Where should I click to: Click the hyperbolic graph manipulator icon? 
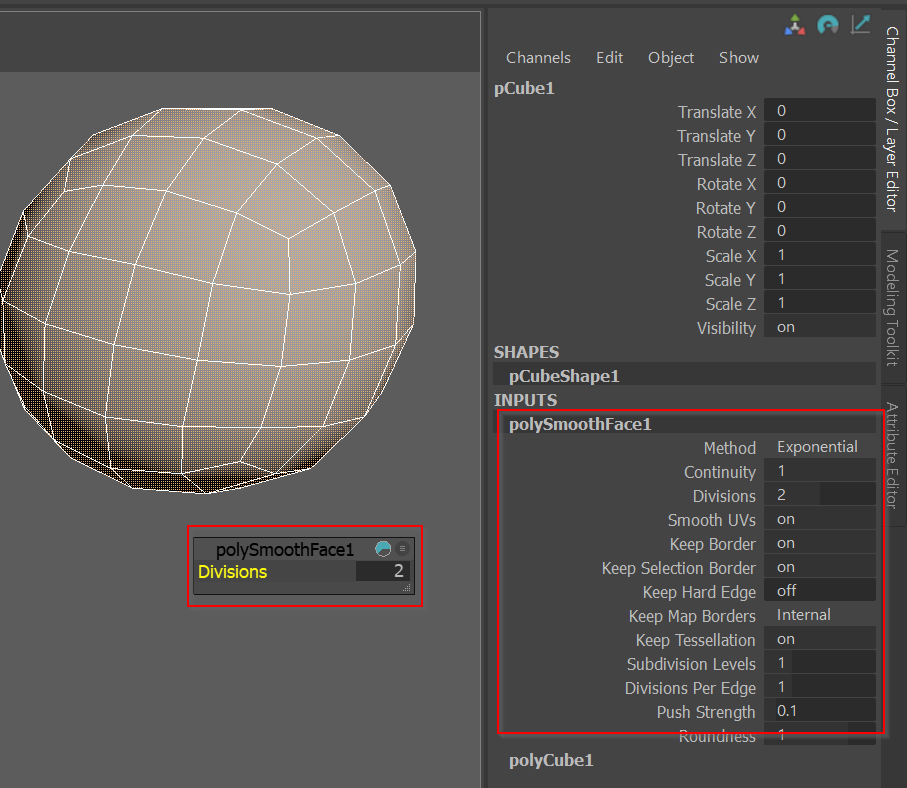coord(860,24)
